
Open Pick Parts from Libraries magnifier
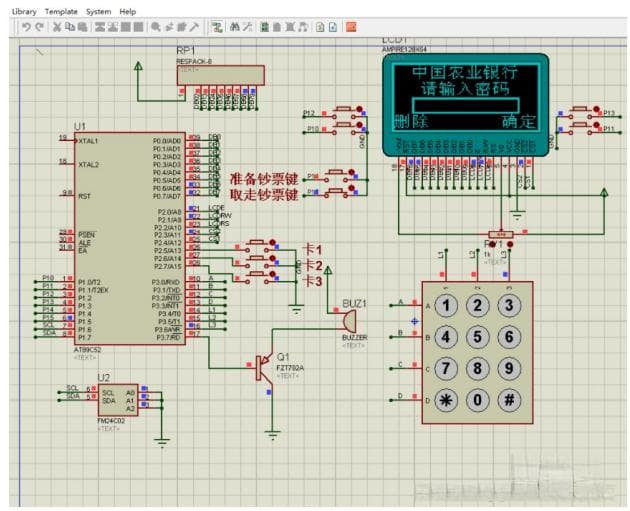point(156,27)
